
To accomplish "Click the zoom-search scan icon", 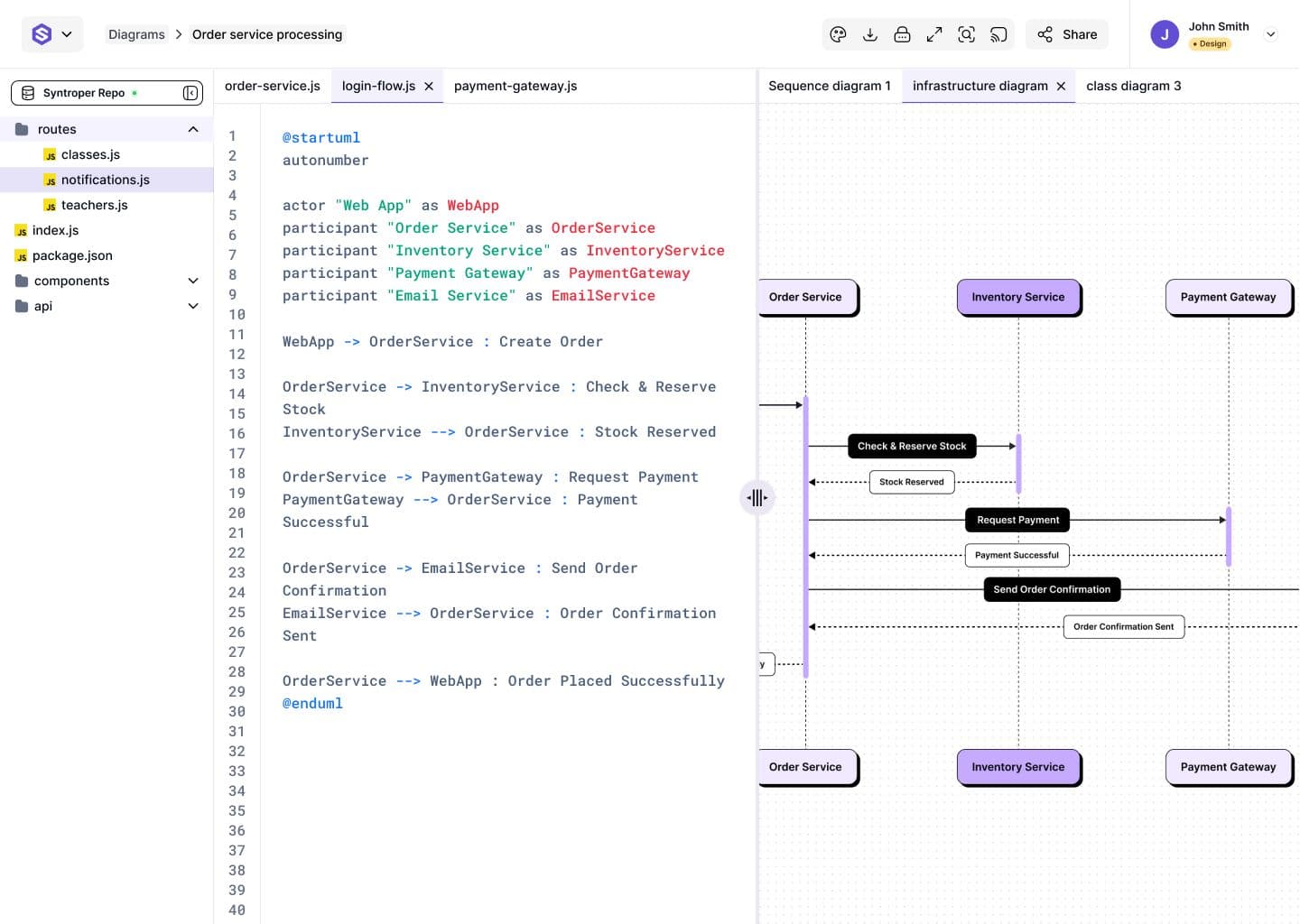I will point(966,34).
